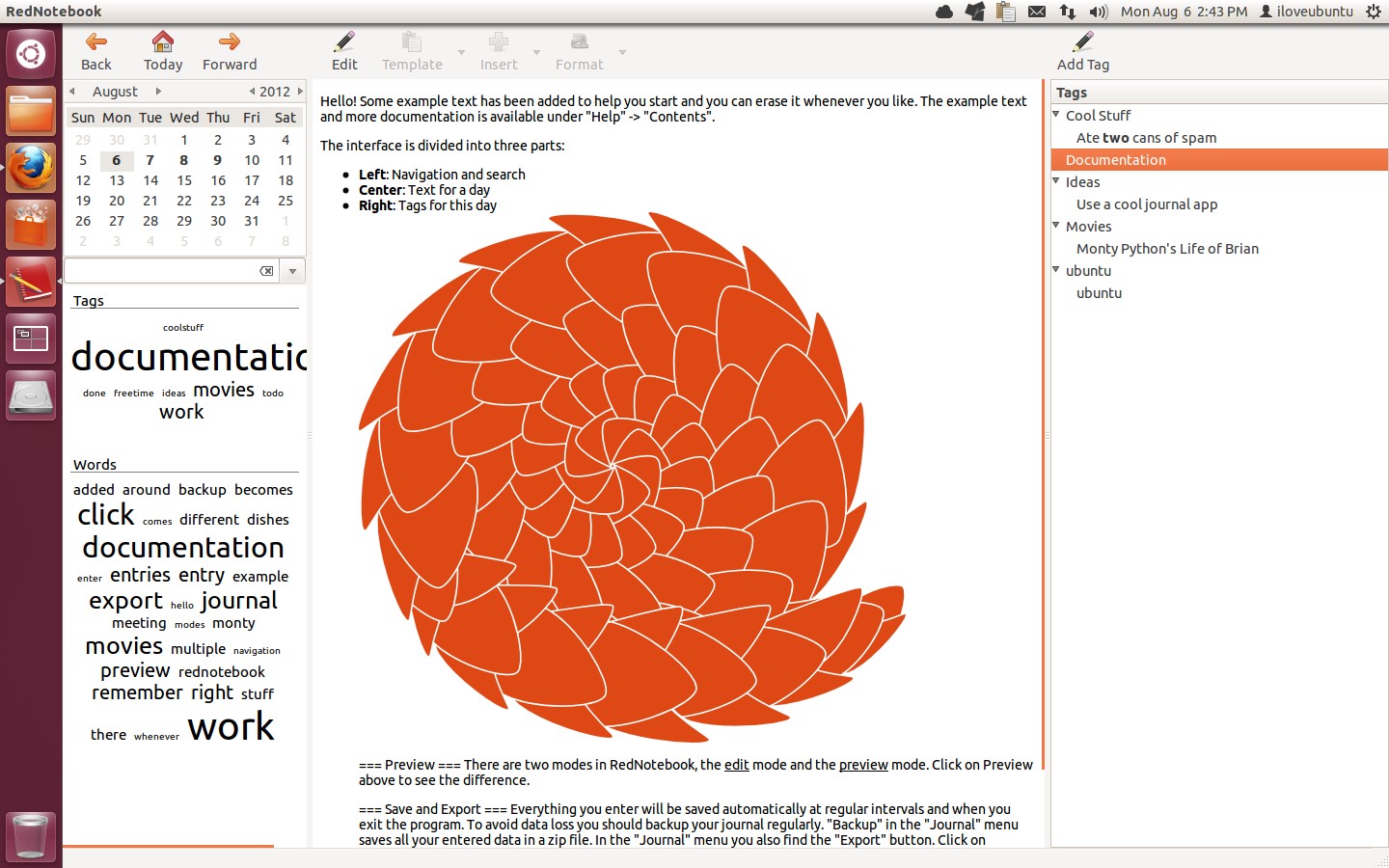Collapse the ubuntu tag group

click(x=1055, y=270)
